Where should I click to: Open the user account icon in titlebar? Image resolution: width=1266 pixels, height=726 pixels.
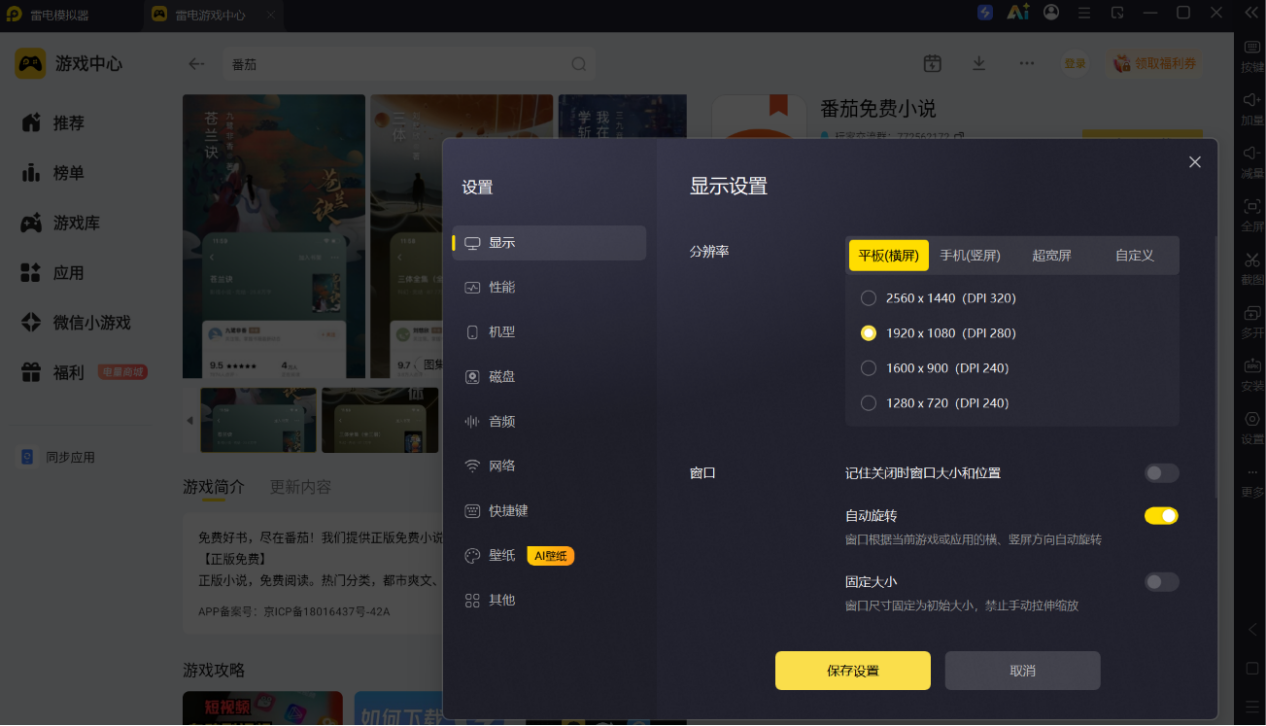pyautogui.click(x=1051, y=13)
